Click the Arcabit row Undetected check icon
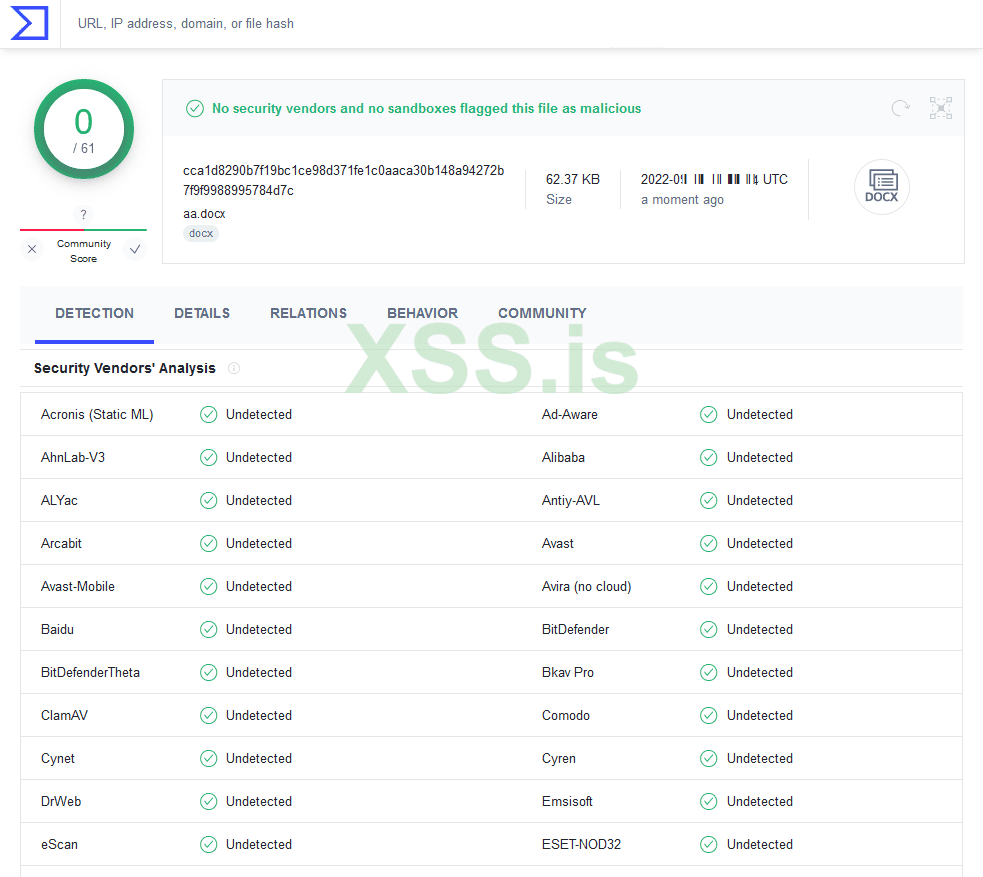Image resolution: width=983 pixels, height=877 pixels. point(209,544)
